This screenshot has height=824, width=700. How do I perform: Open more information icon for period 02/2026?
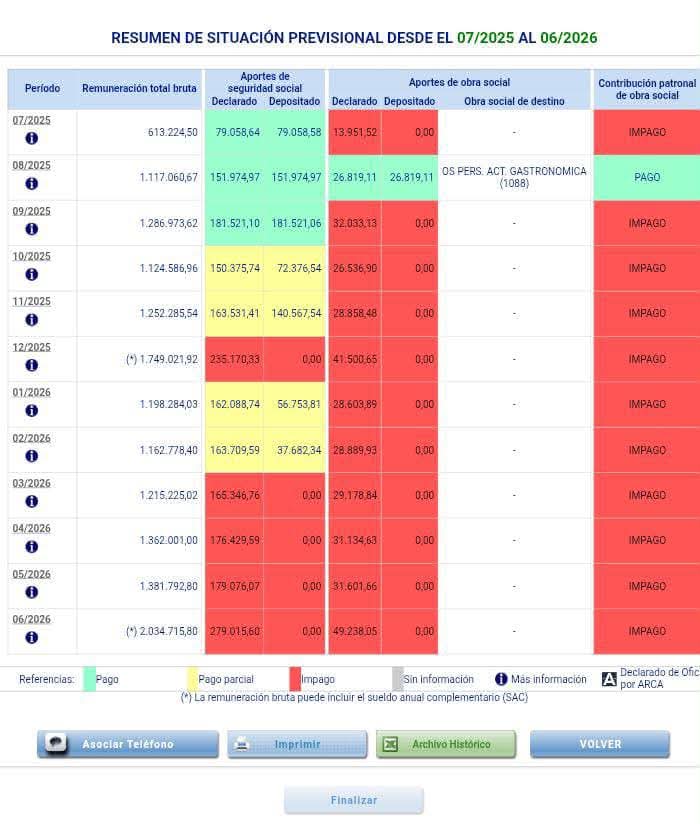(32, 456)
